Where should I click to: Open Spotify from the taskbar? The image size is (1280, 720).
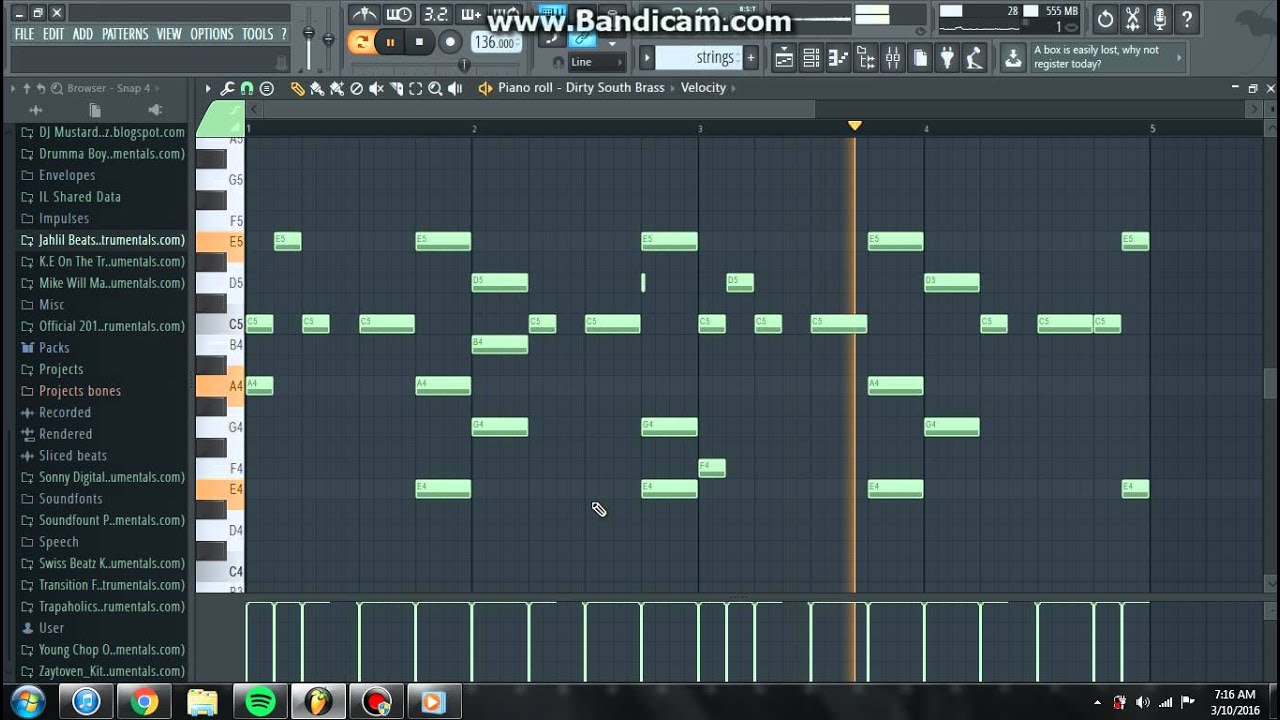(x=260, y=702)
